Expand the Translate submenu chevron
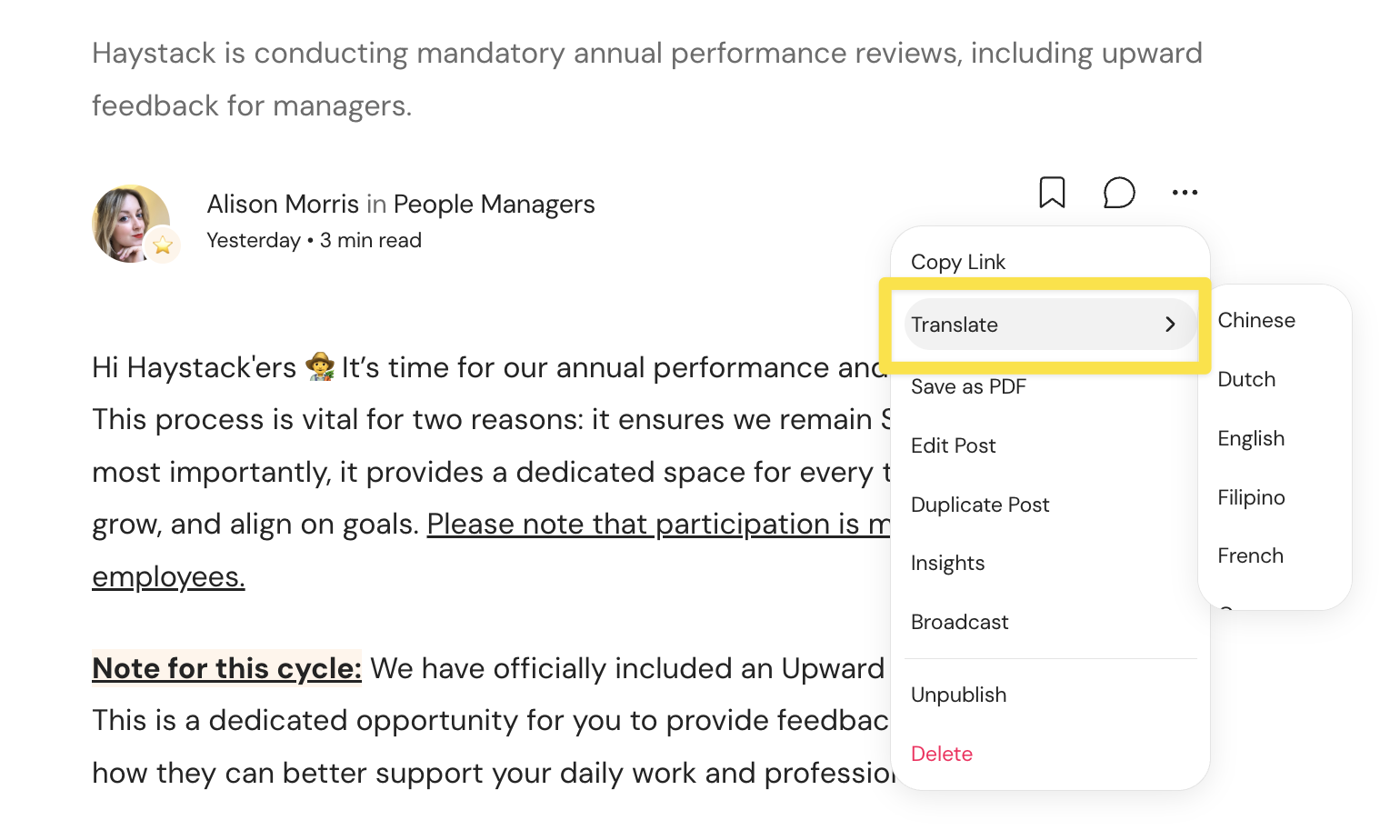 click(1170, 325)
